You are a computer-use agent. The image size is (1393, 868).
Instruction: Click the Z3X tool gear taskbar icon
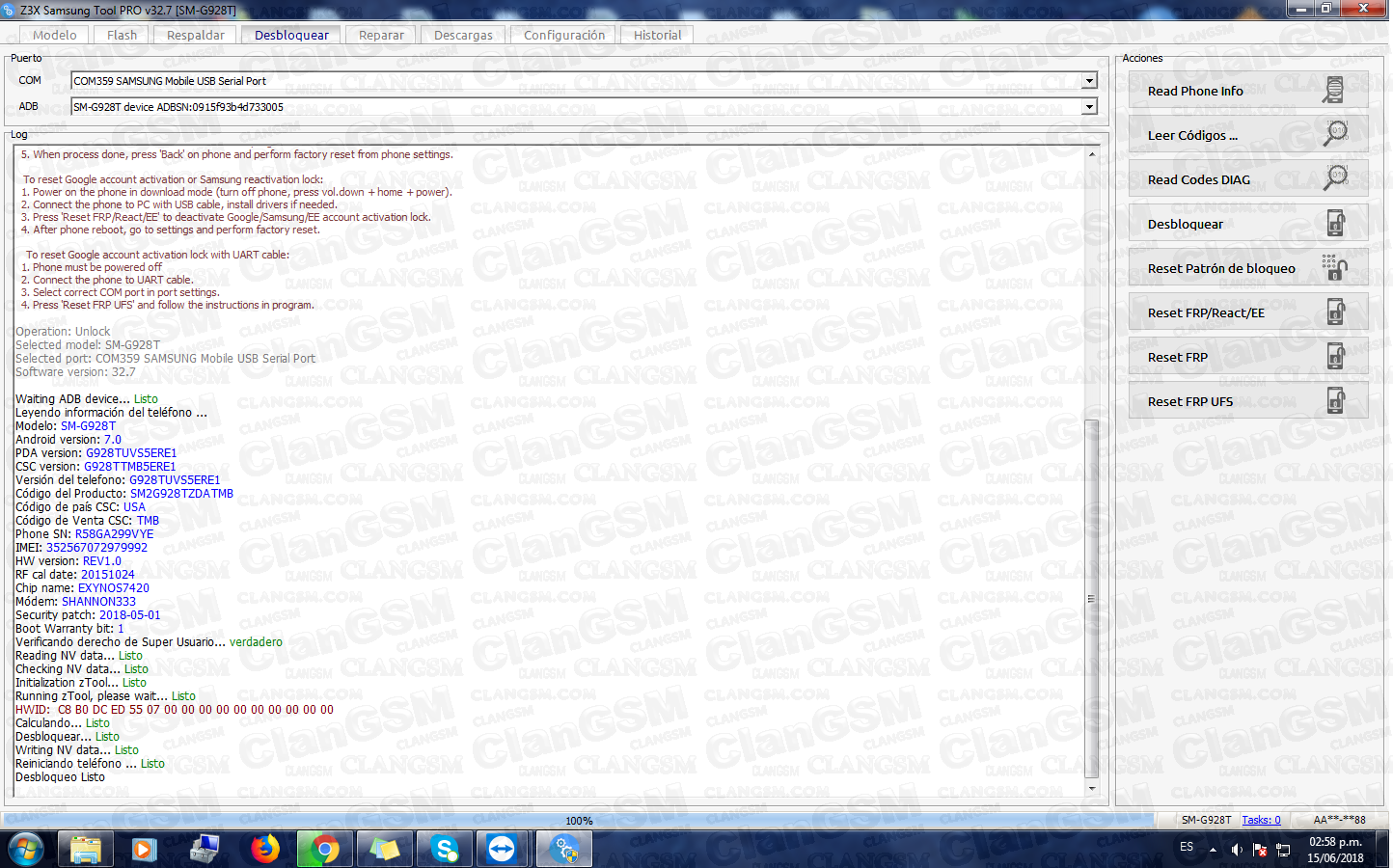[x=563, y=850]
